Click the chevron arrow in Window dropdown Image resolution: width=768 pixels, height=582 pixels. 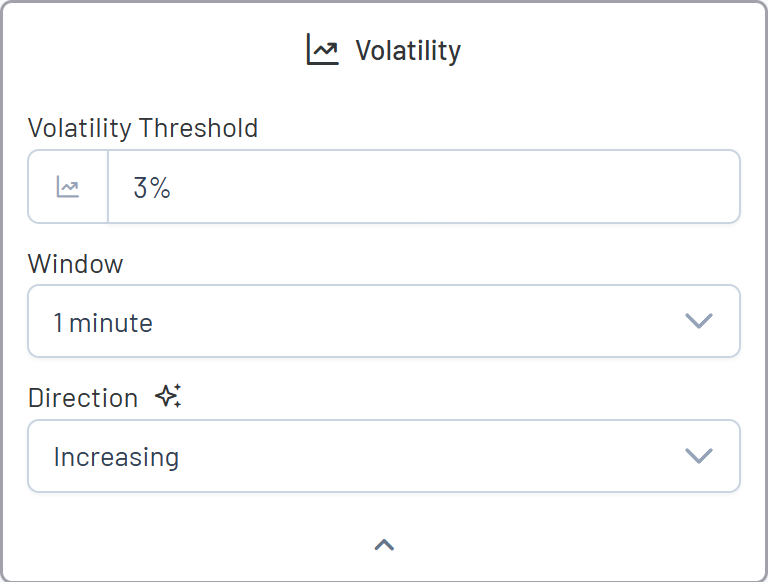point(698,321)
